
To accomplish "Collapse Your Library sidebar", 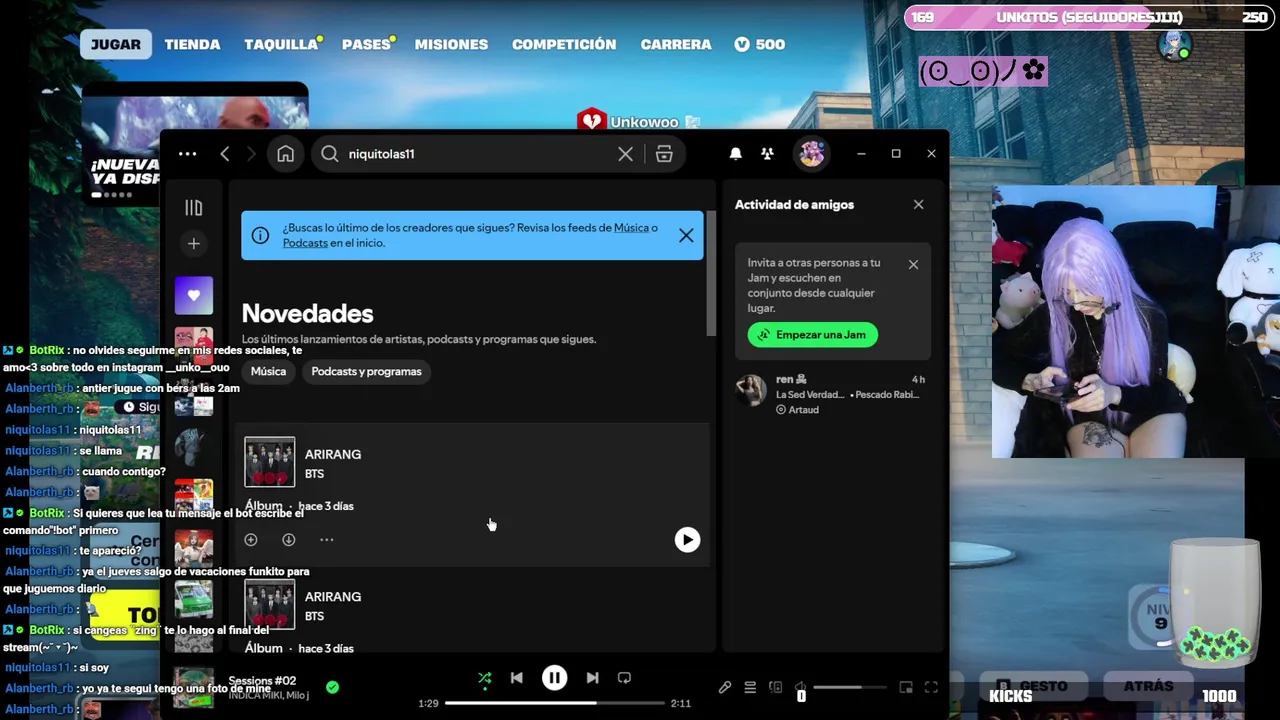I will pyautogui.click(x=194, y=208).
